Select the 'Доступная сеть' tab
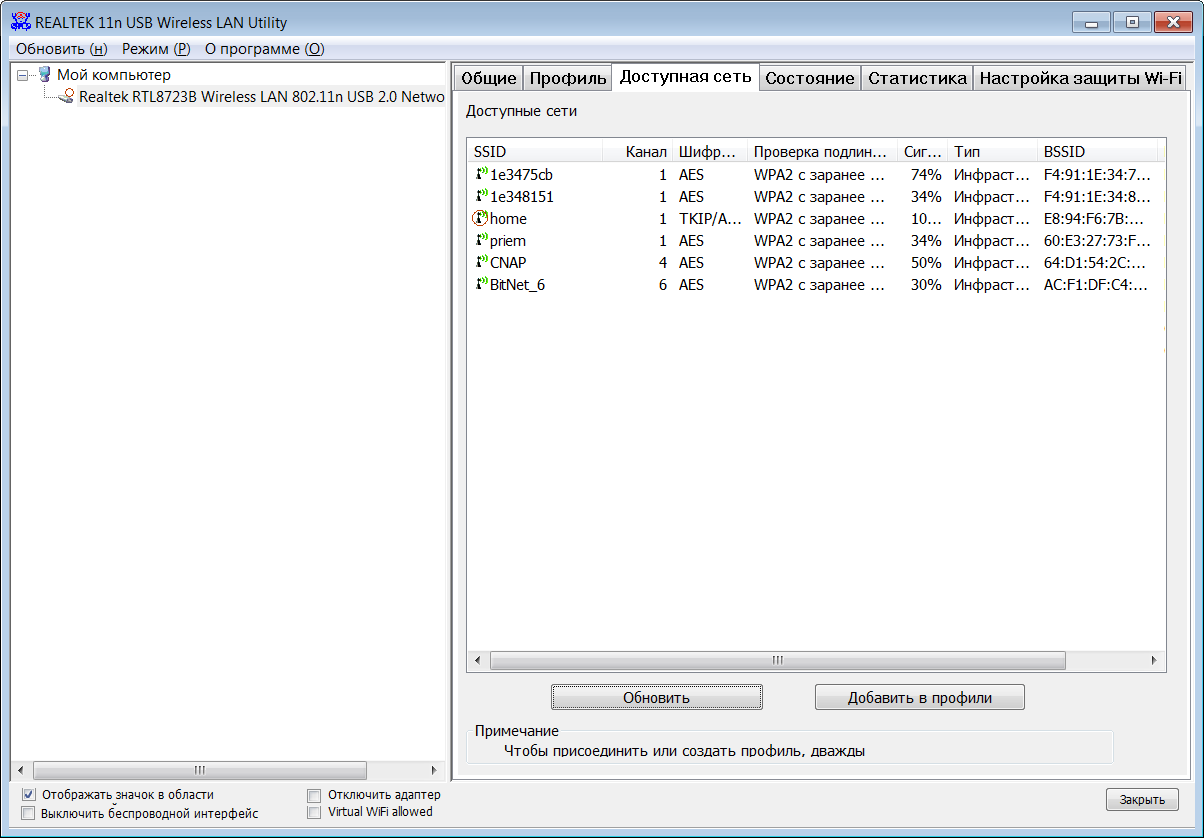 (x=686, y=77)
